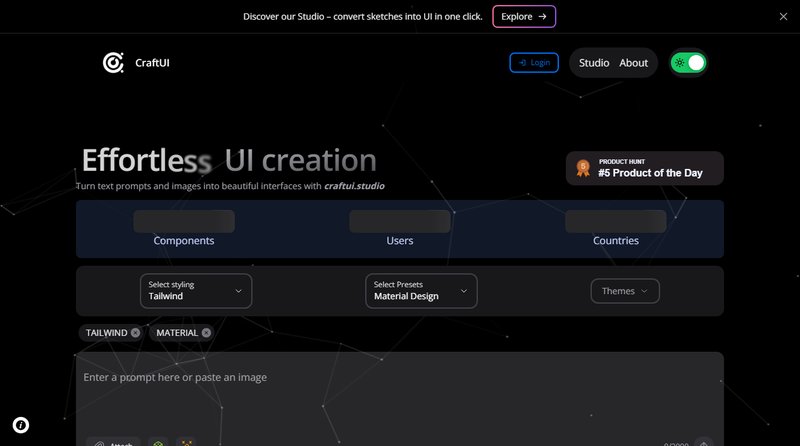Click the Product Hunt medal badge

point(583,168)
